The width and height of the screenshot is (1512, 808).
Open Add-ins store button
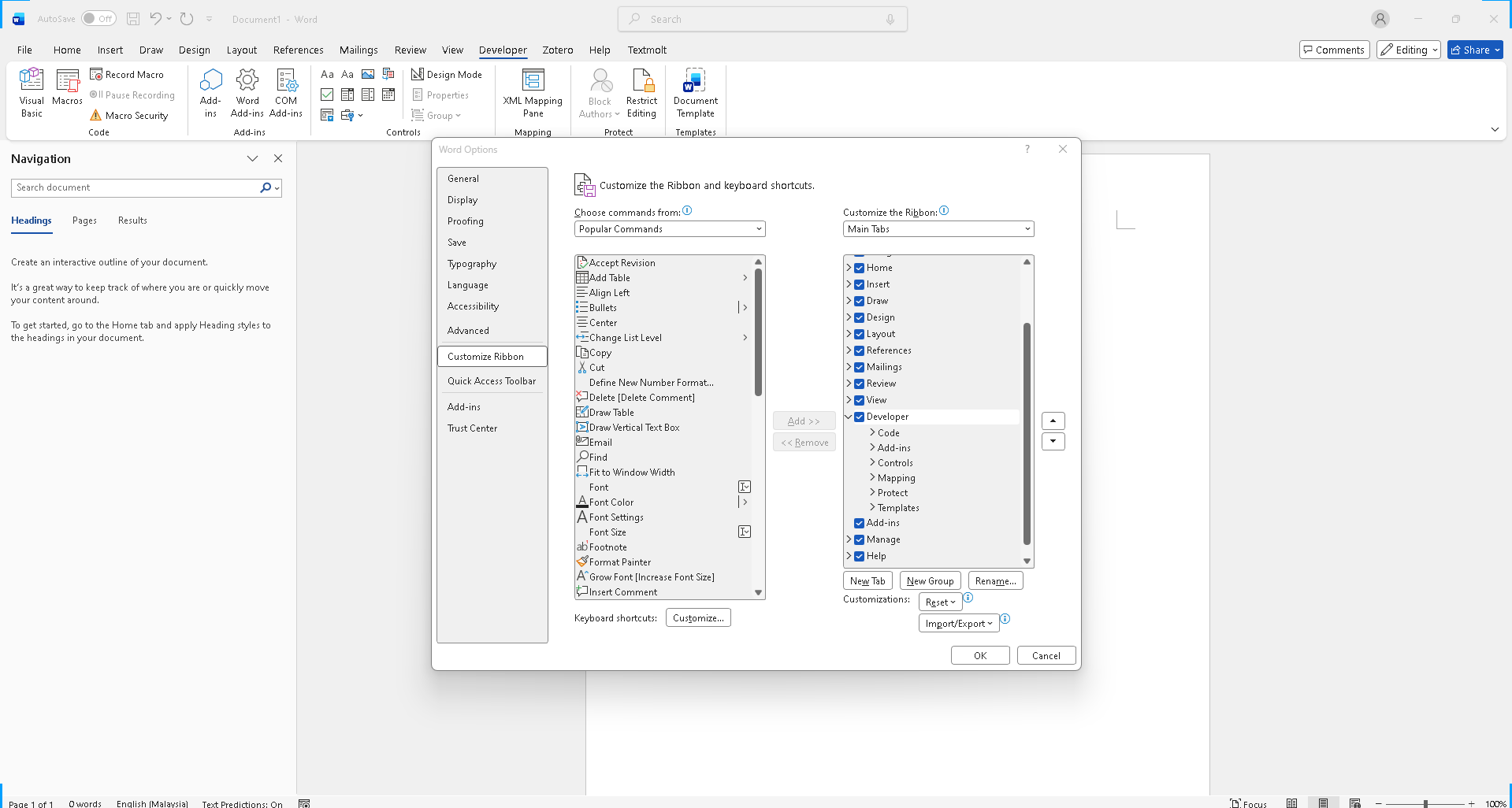210,93
